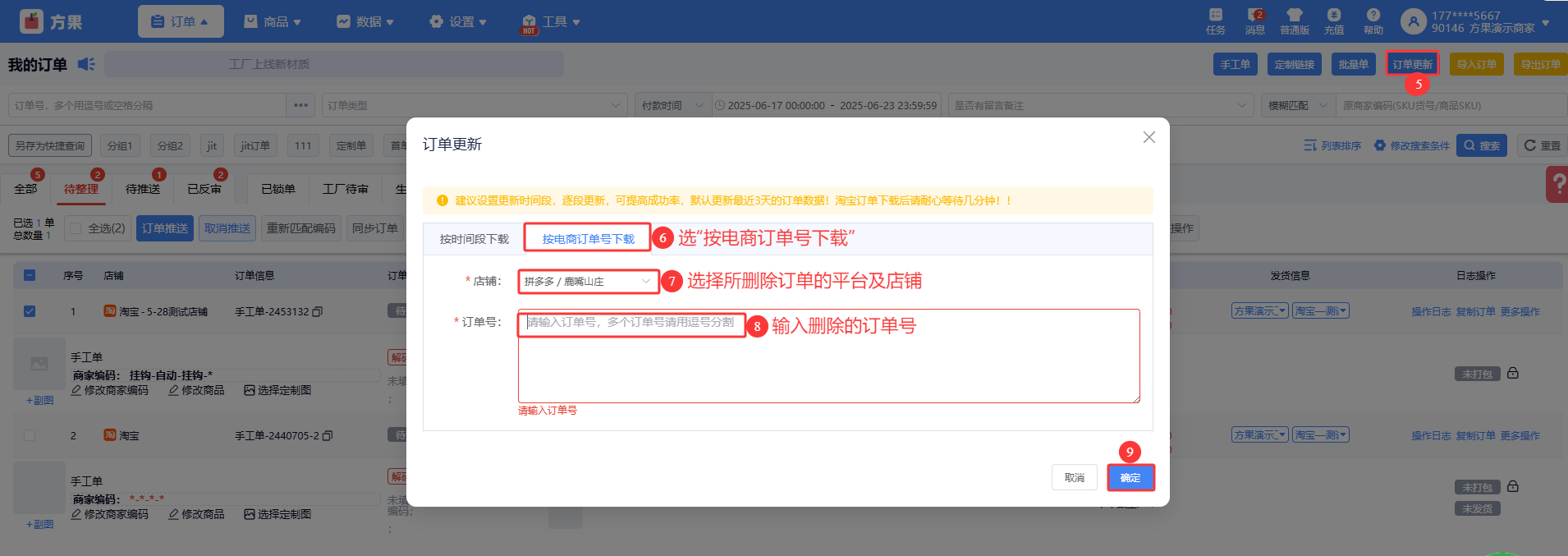Click 修改商家编码 in second order
The height and width of the screenshot is (556, 1568).
[x=109, y=514]
